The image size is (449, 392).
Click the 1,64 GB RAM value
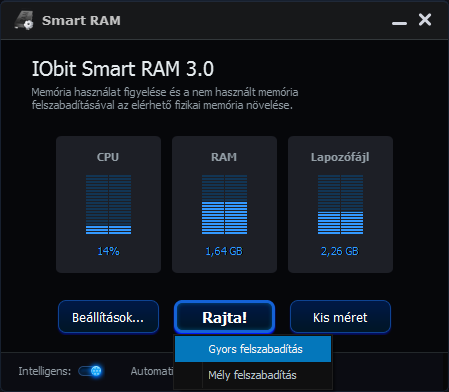[x=224, y=251]
